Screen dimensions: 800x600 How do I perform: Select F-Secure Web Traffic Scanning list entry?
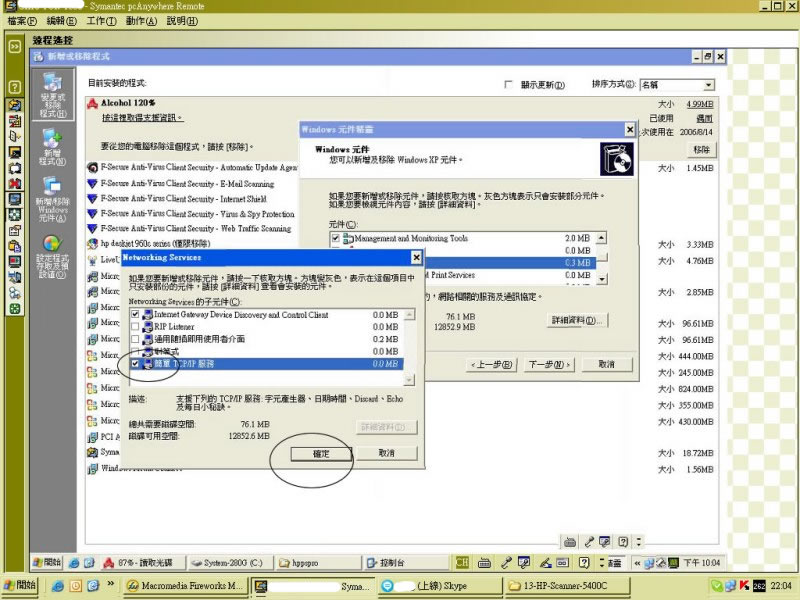(196, 229)
